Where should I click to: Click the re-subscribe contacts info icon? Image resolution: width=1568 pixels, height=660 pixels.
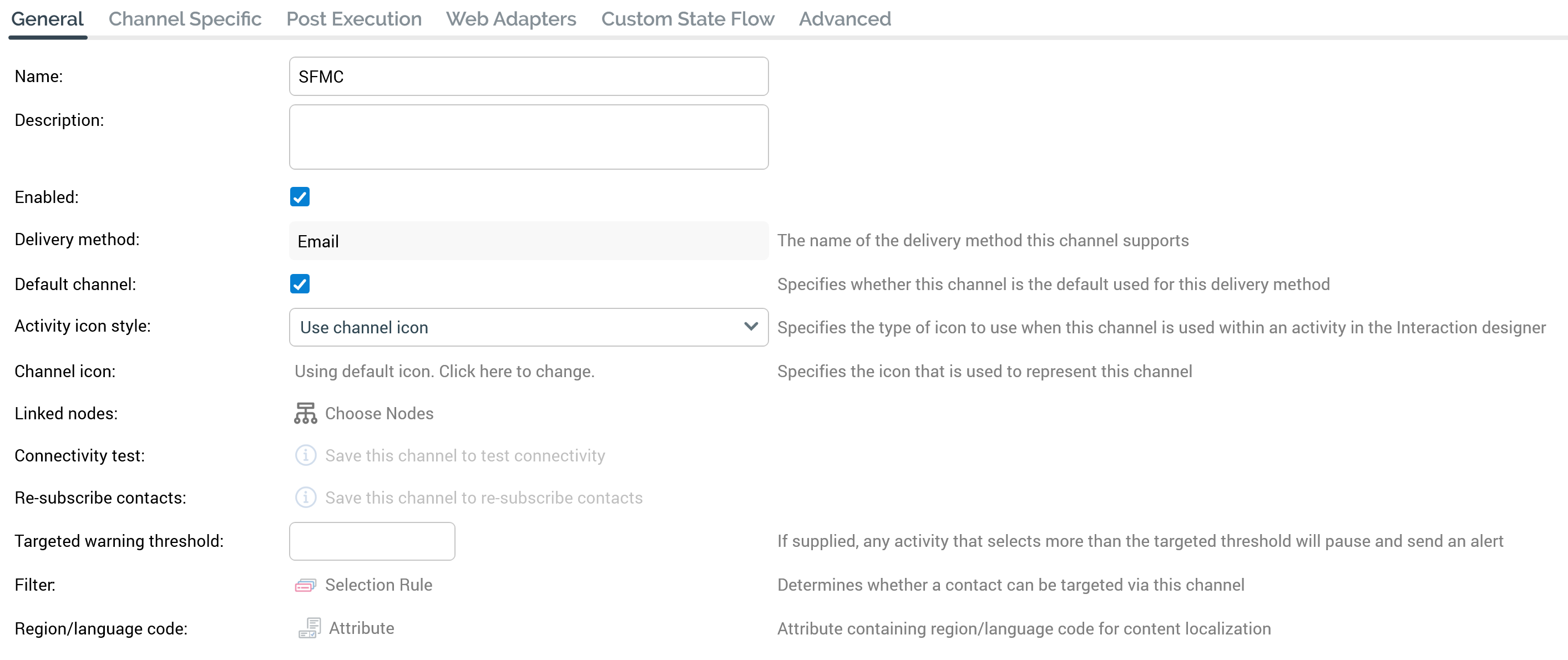[x=306, y=497]
